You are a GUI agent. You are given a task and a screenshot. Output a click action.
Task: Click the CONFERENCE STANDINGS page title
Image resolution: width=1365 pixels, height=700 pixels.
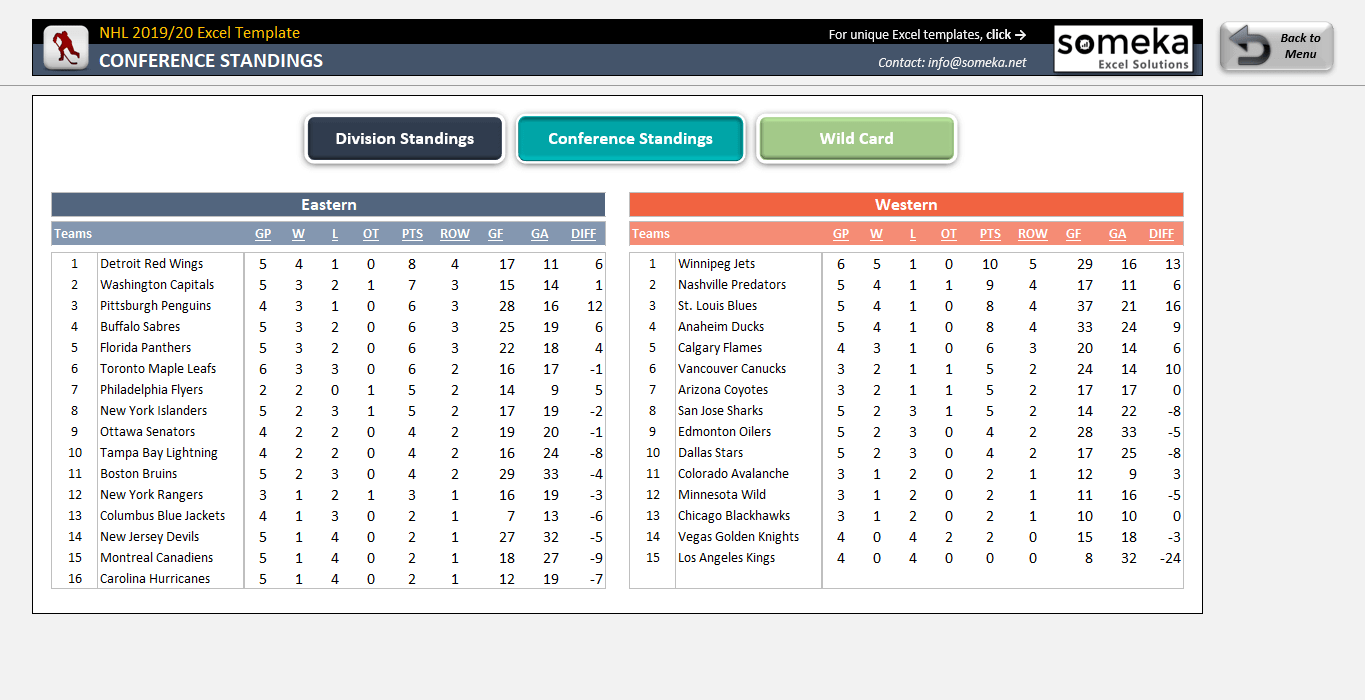(211, 61)
